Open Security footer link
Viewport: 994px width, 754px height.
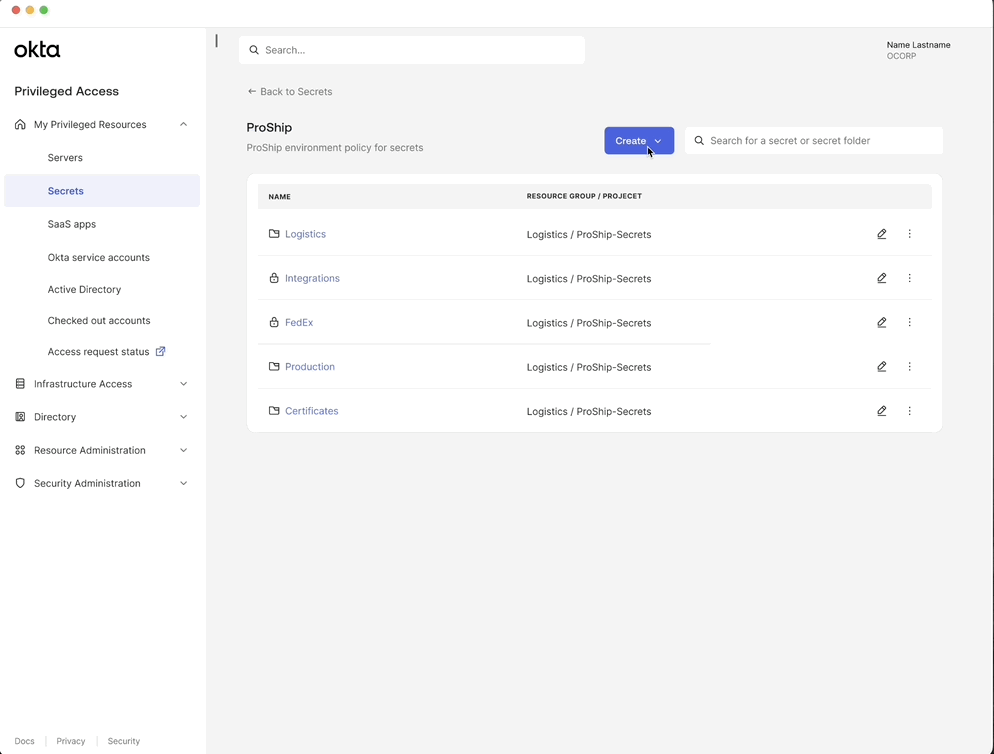click(124, 741)
